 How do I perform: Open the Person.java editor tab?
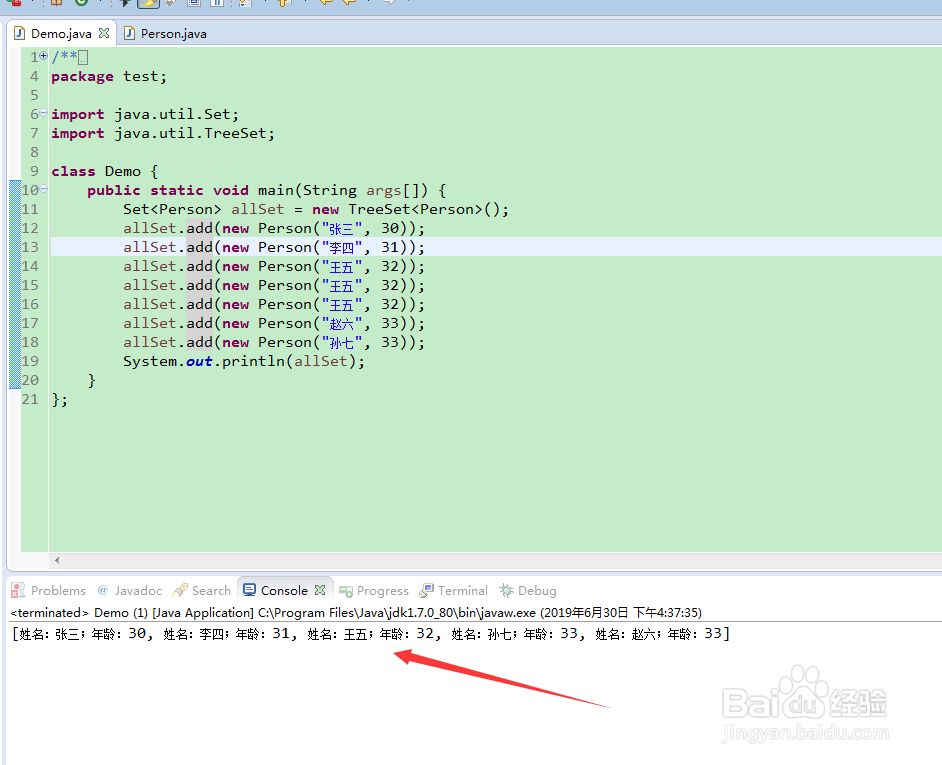[x=165, y=34]
